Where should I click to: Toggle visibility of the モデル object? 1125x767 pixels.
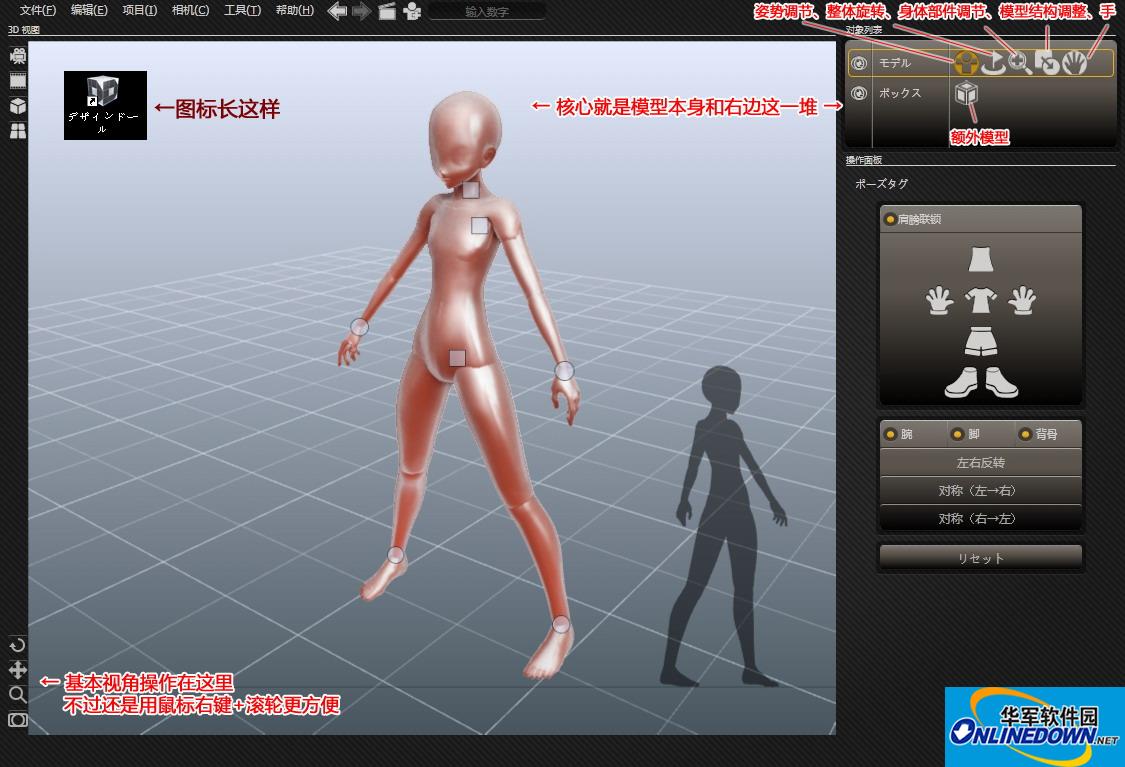(x=858, y=64)
